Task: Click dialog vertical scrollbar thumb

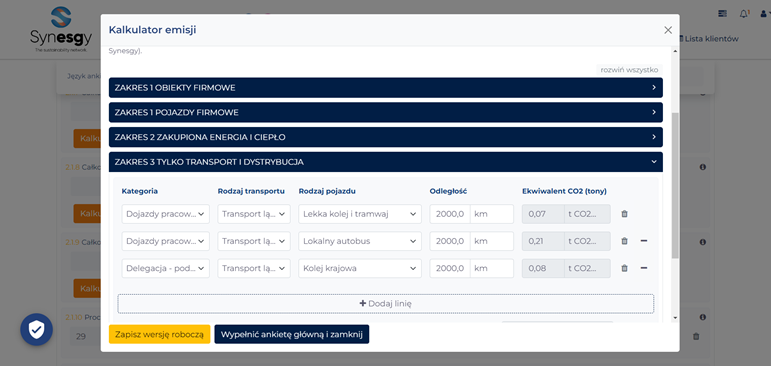Action: point(675,185)
